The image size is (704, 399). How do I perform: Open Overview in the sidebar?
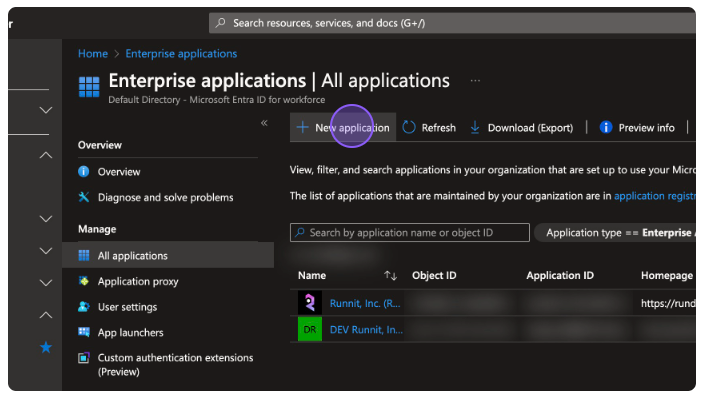[x=119, y=172]
